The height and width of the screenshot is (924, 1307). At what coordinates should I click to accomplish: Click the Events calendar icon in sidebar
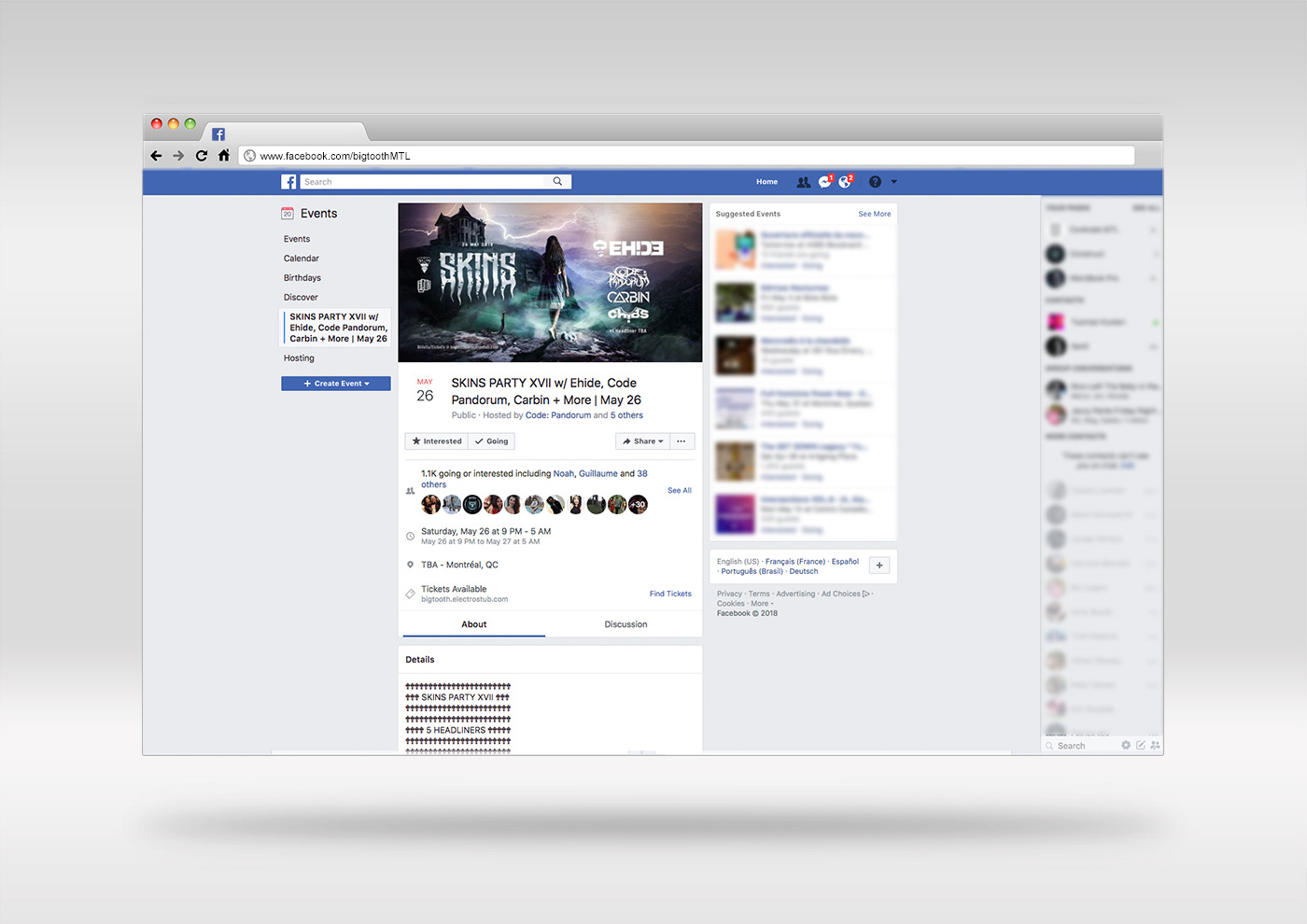pyautogui.click(x=288, y=214)
